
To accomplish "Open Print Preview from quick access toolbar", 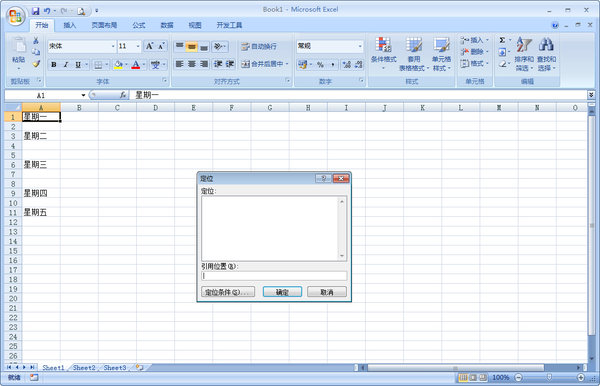I will click(x=81, y=11).
